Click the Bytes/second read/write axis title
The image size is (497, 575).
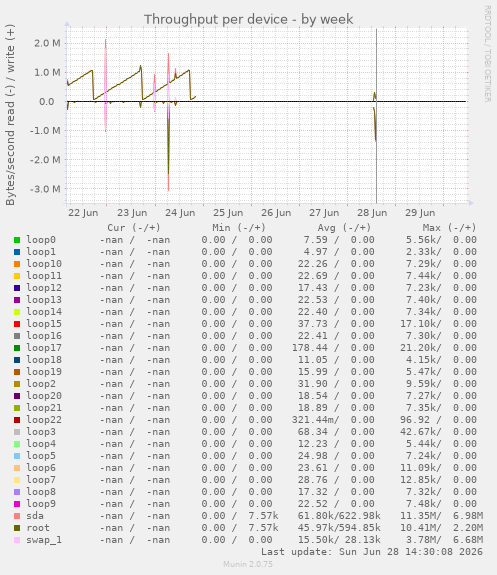tap(10, 115)
